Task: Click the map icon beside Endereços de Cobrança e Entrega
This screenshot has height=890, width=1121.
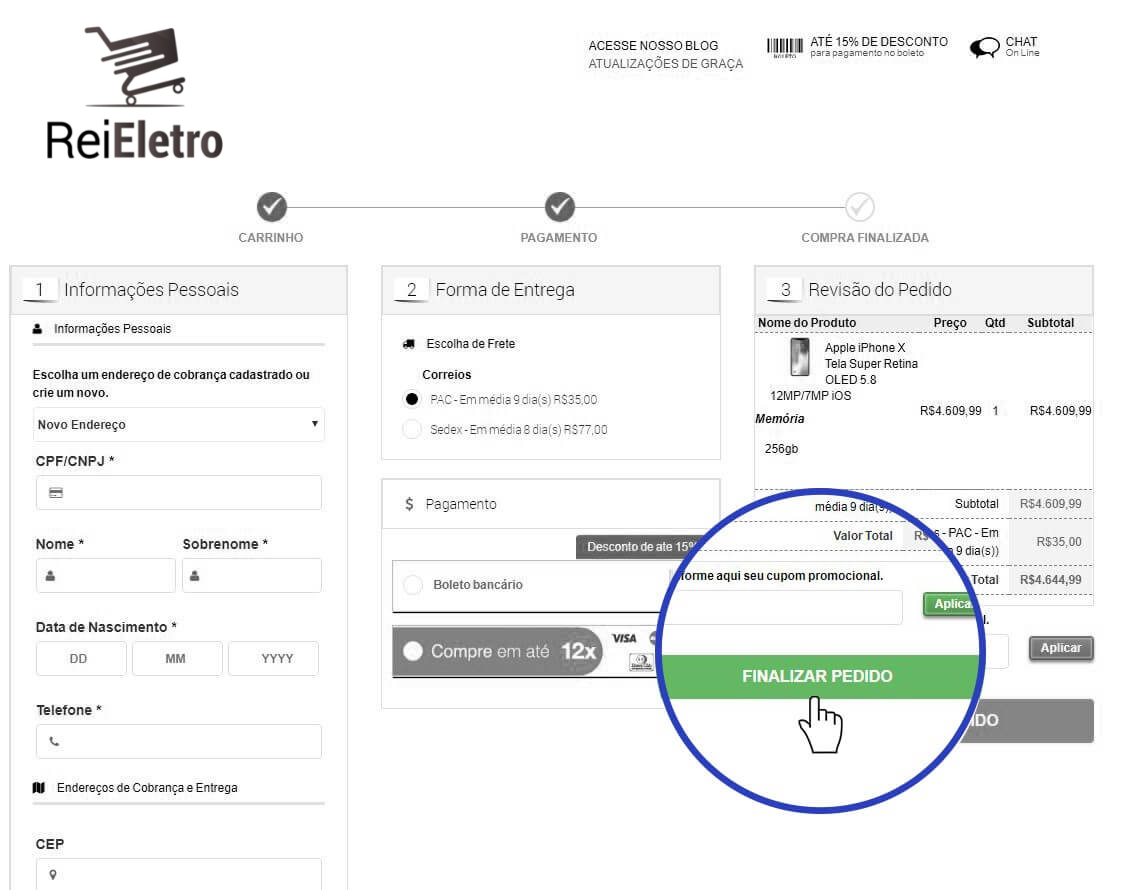Action: coord(39,788)
